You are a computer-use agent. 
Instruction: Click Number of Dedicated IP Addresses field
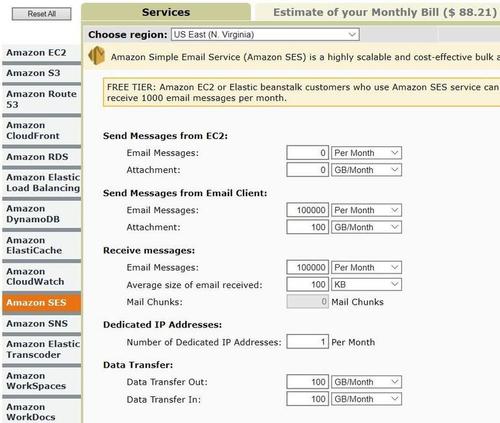point(307,342)
